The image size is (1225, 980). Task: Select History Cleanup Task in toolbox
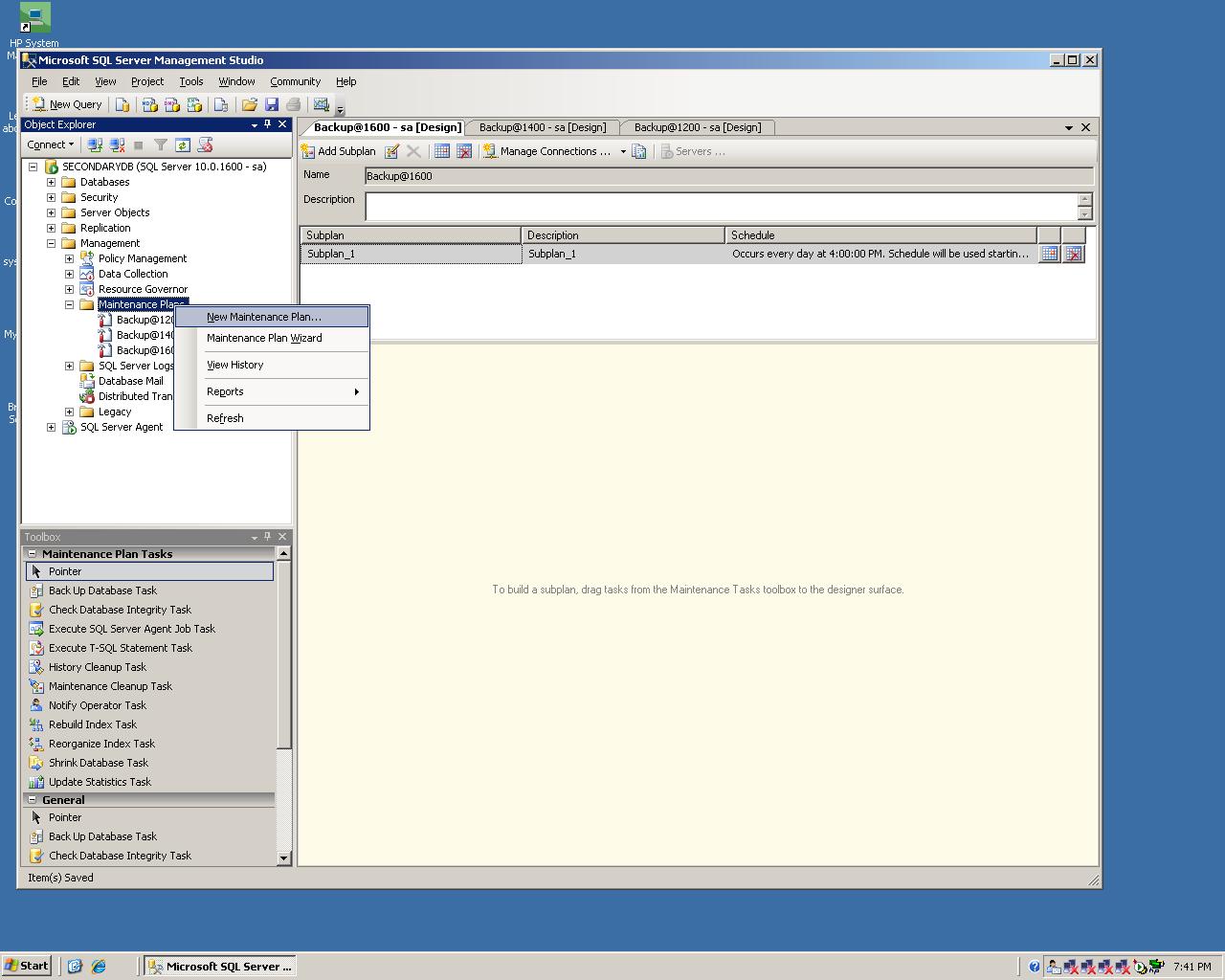(149, 667)
